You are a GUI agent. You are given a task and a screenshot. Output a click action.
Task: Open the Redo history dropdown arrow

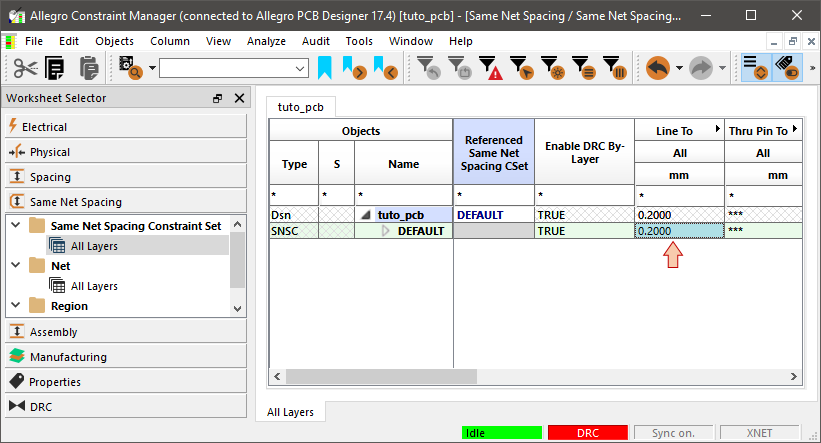pyautogui.click(x=722, y=68)
